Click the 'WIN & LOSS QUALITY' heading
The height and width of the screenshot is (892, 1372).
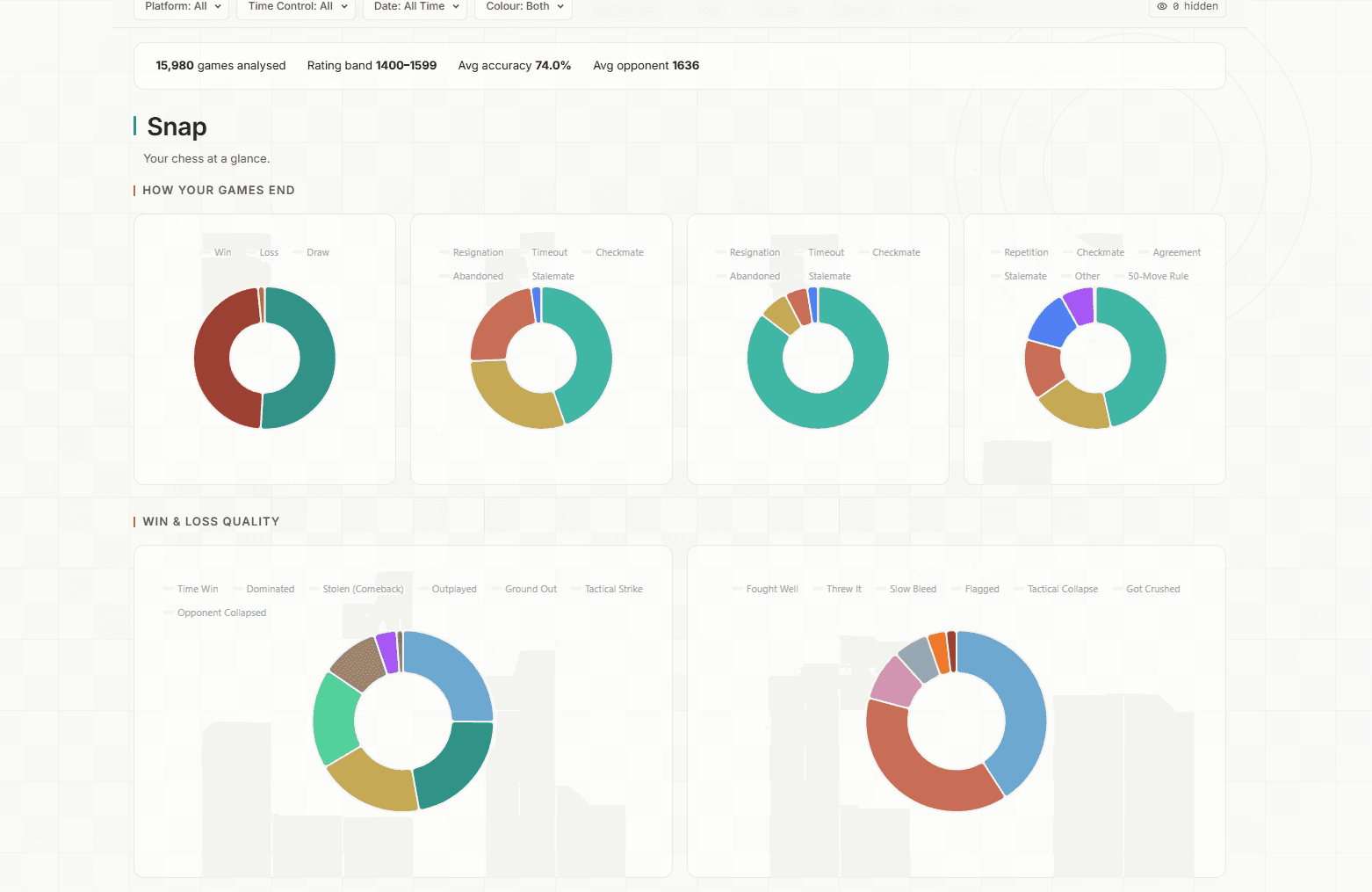211,521
